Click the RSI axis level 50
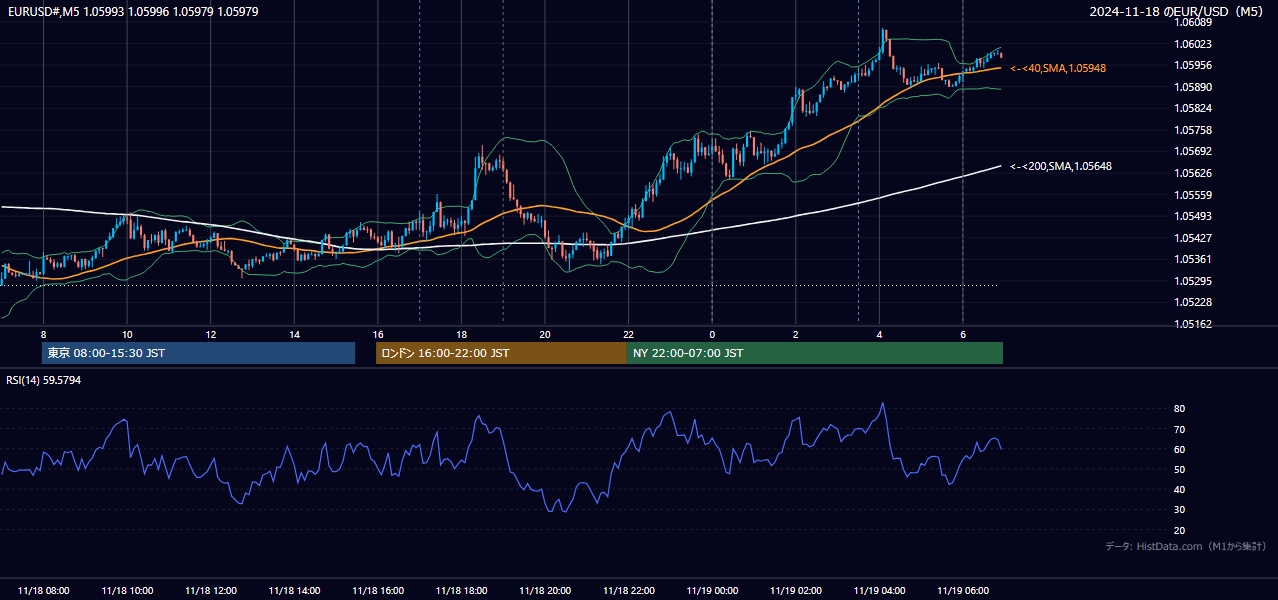The width and height of the screenshot is (1278, 600). click(x=1179, y=469)
